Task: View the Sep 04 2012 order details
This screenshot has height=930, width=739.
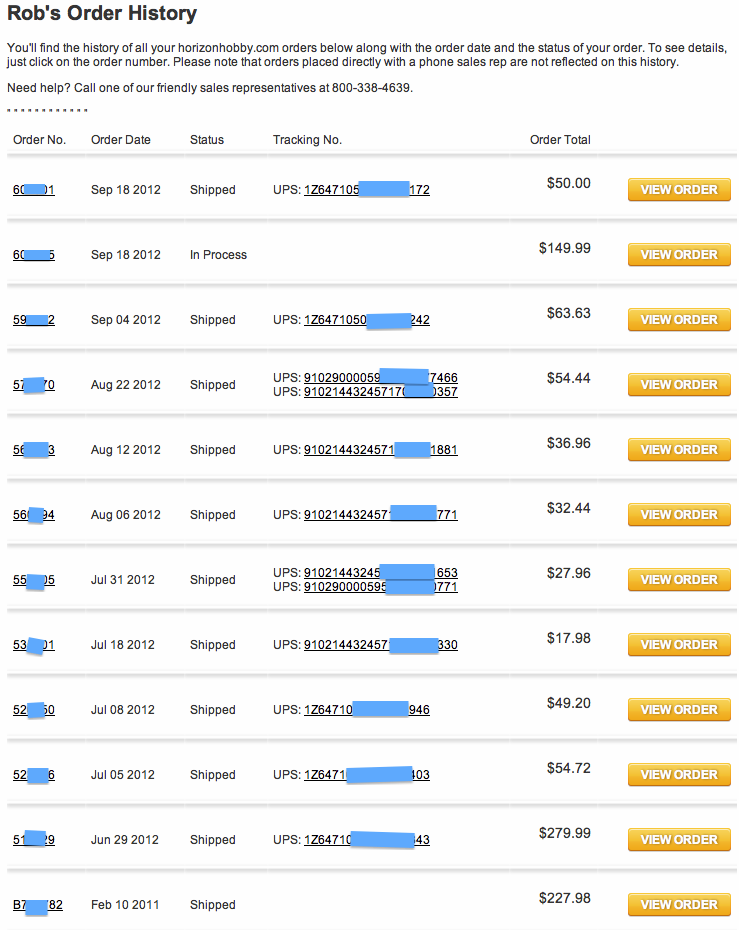Action: coord(679,320)
